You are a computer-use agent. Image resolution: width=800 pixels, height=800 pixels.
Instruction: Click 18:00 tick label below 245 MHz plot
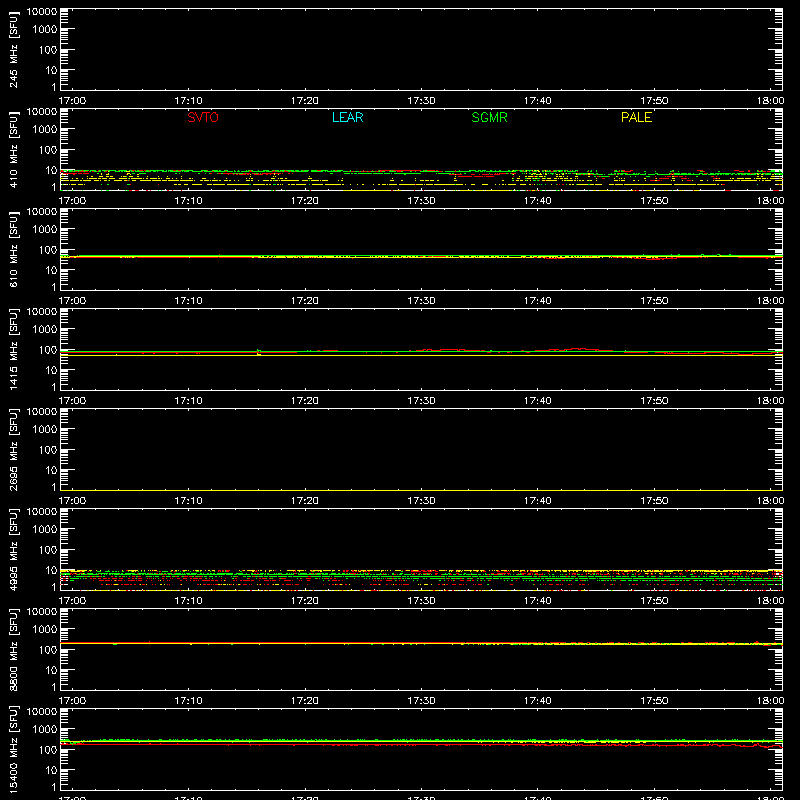(x=770, y=101)
